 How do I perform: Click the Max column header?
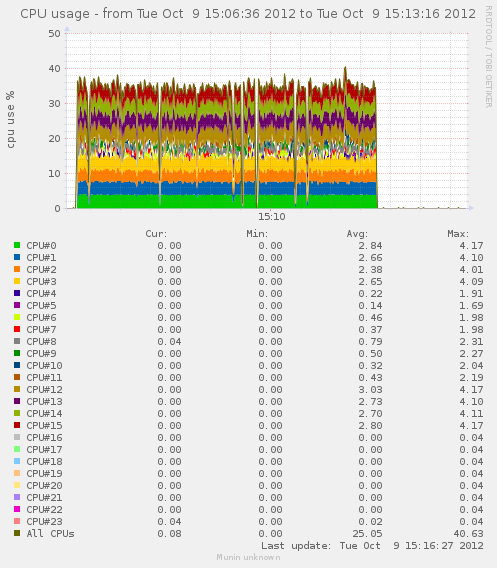[458, 234]
